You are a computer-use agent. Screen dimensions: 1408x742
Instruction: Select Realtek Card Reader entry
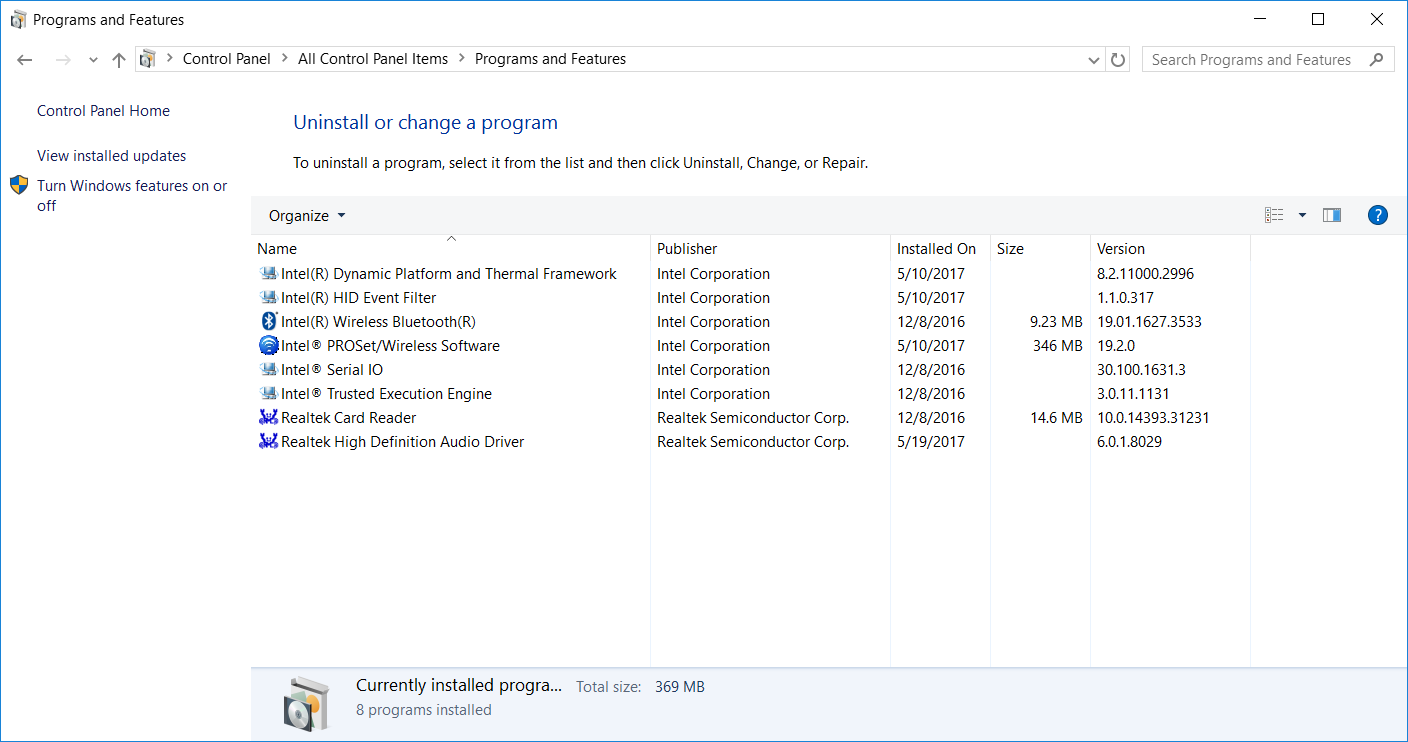348,418
